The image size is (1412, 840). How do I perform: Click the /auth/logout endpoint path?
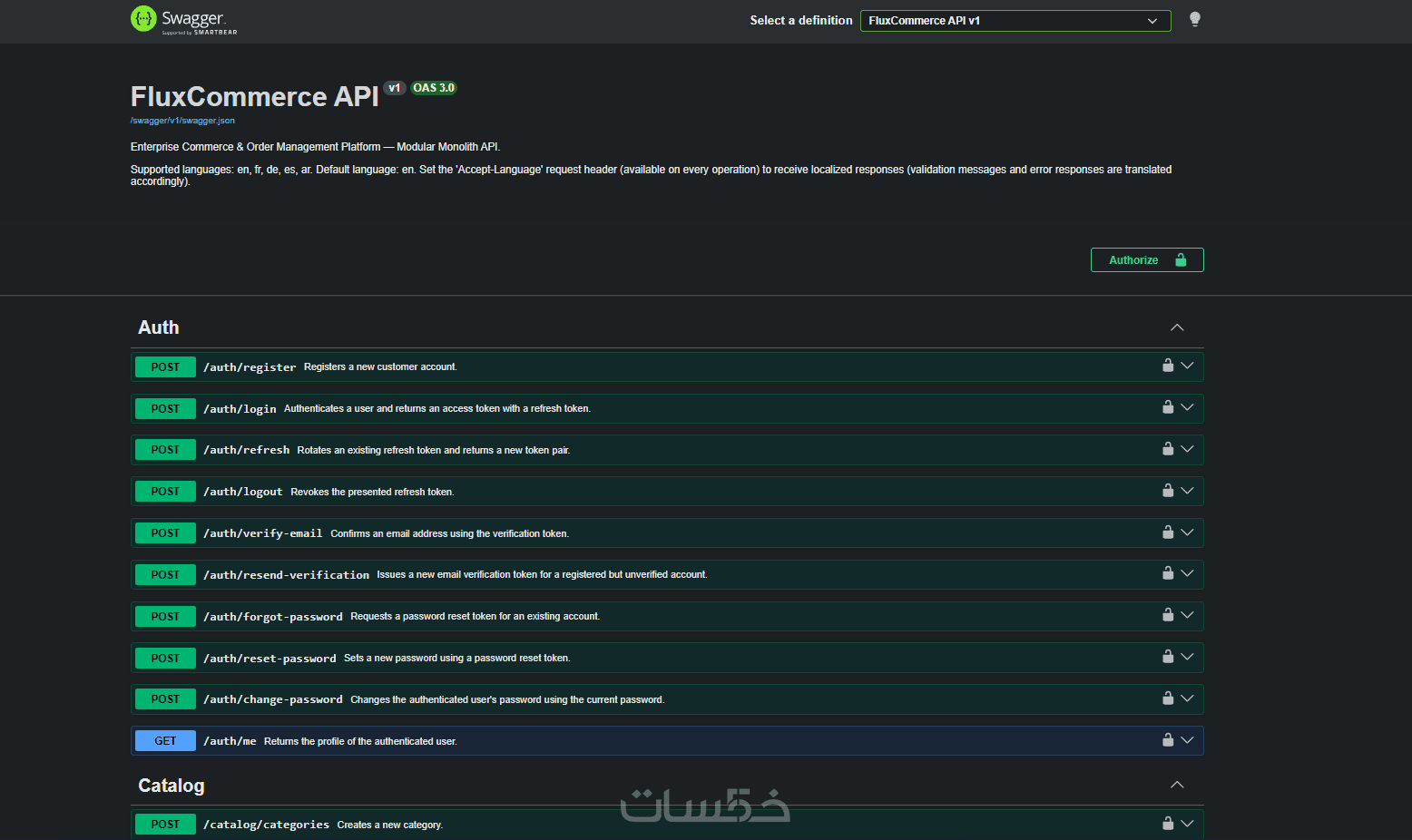tap(243, 492)
